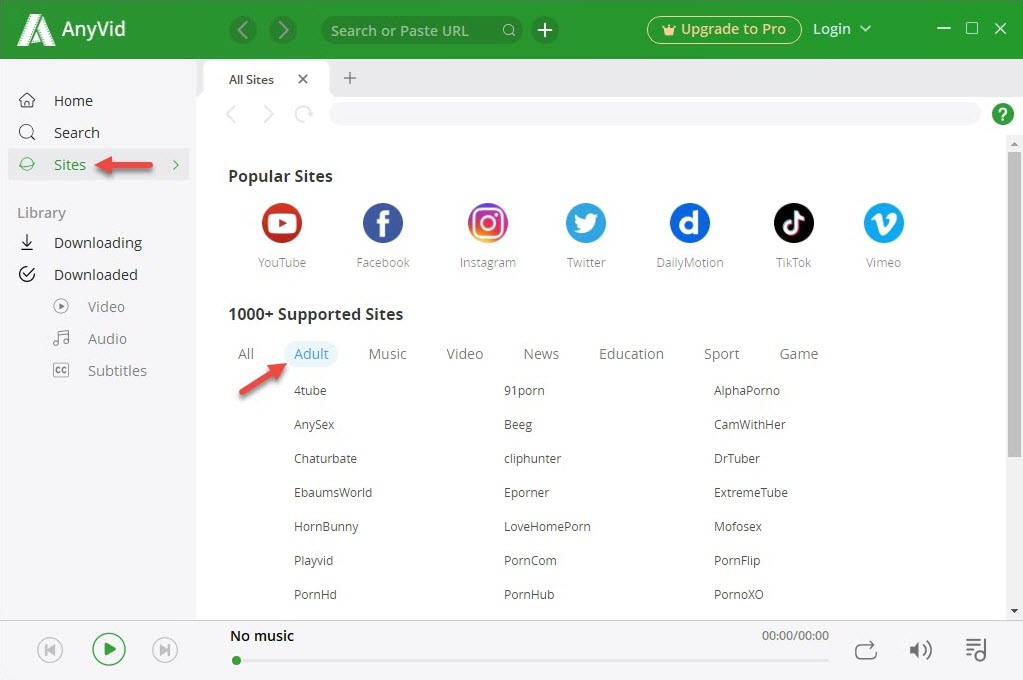Viewport: 1023px width, 680px height.
Task: Click the green play button
Action: [x=109, y=649]
